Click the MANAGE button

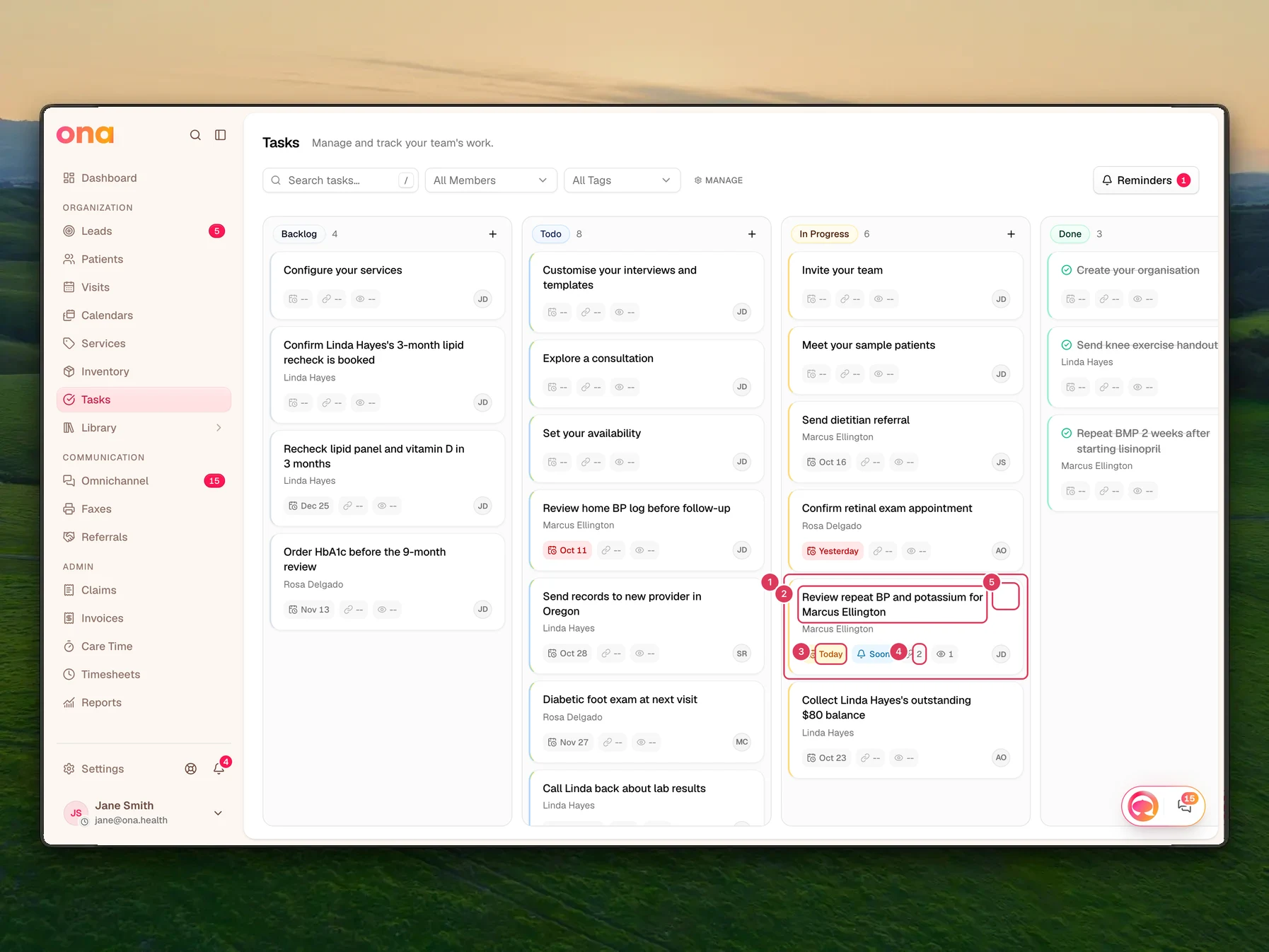point(719,180)
